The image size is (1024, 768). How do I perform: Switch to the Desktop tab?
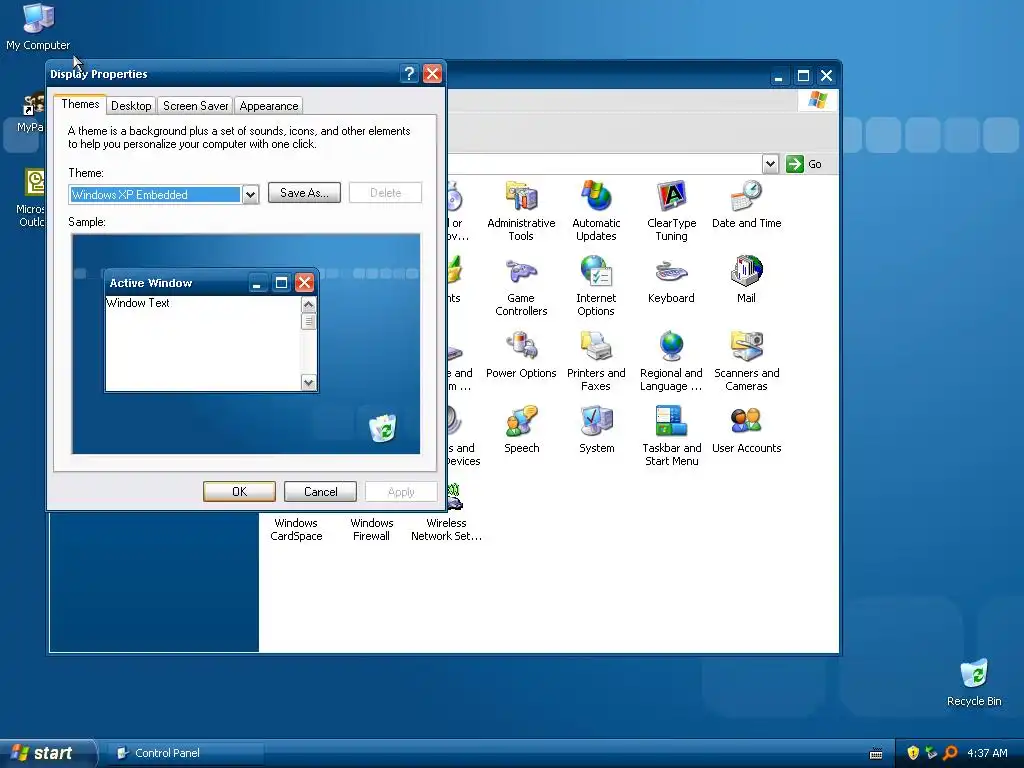pos(131,106)
